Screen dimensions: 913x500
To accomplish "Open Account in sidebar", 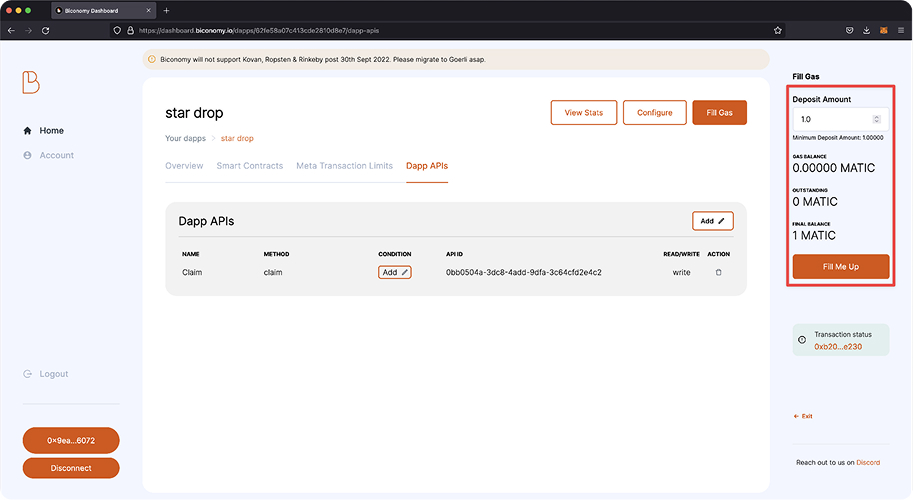I will click(x=56, y=155).
